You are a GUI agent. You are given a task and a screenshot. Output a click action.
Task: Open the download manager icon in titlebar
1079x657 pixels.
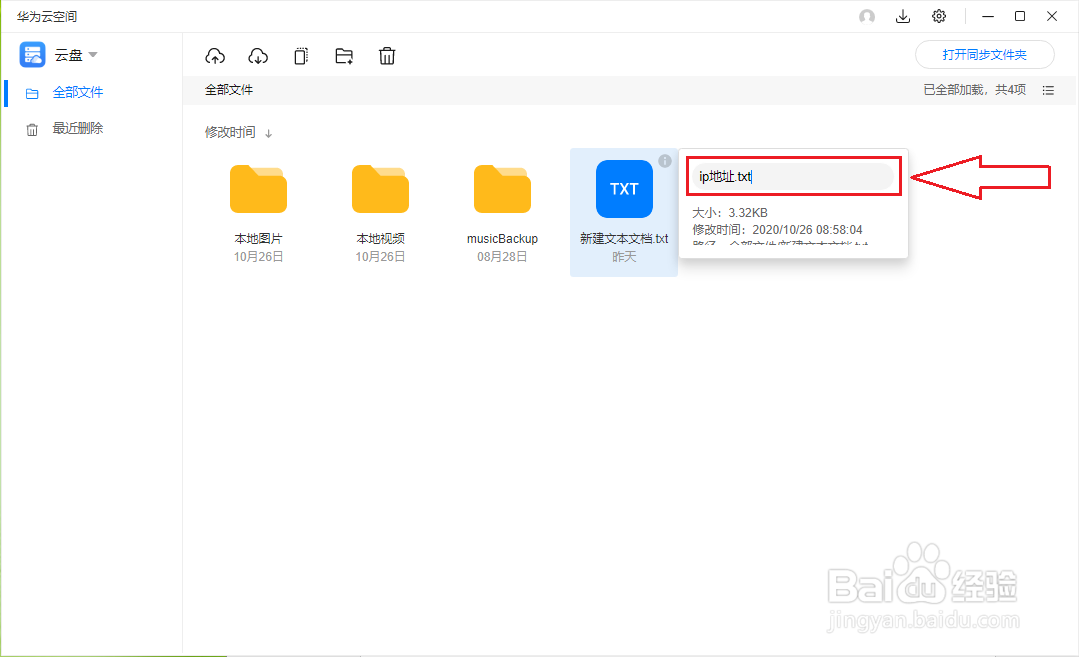tap(903, 16)
